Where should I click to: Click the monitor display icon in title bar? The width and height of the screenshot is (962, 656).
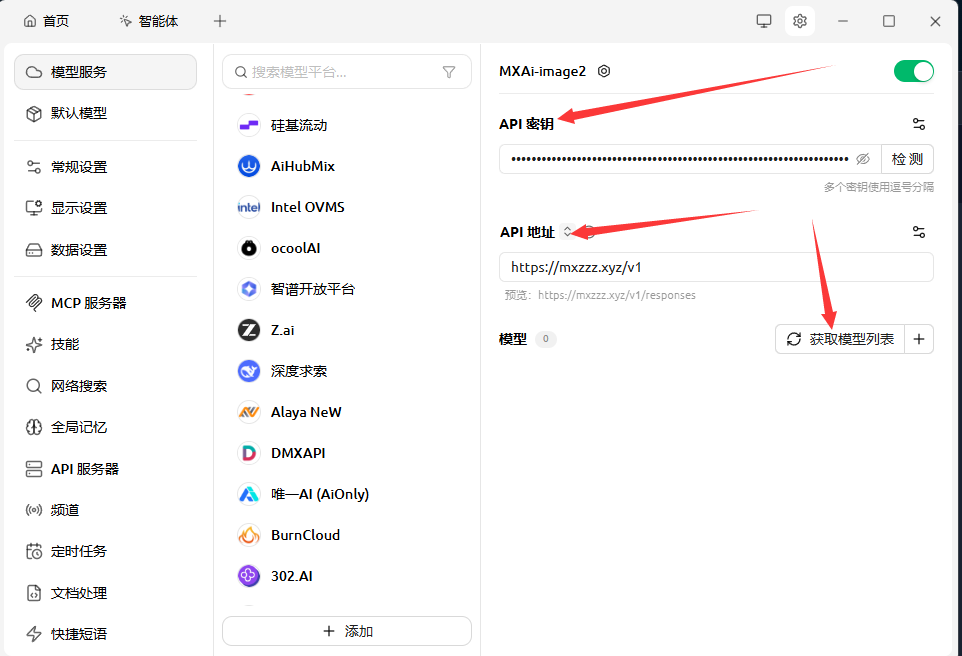[764, 21]
